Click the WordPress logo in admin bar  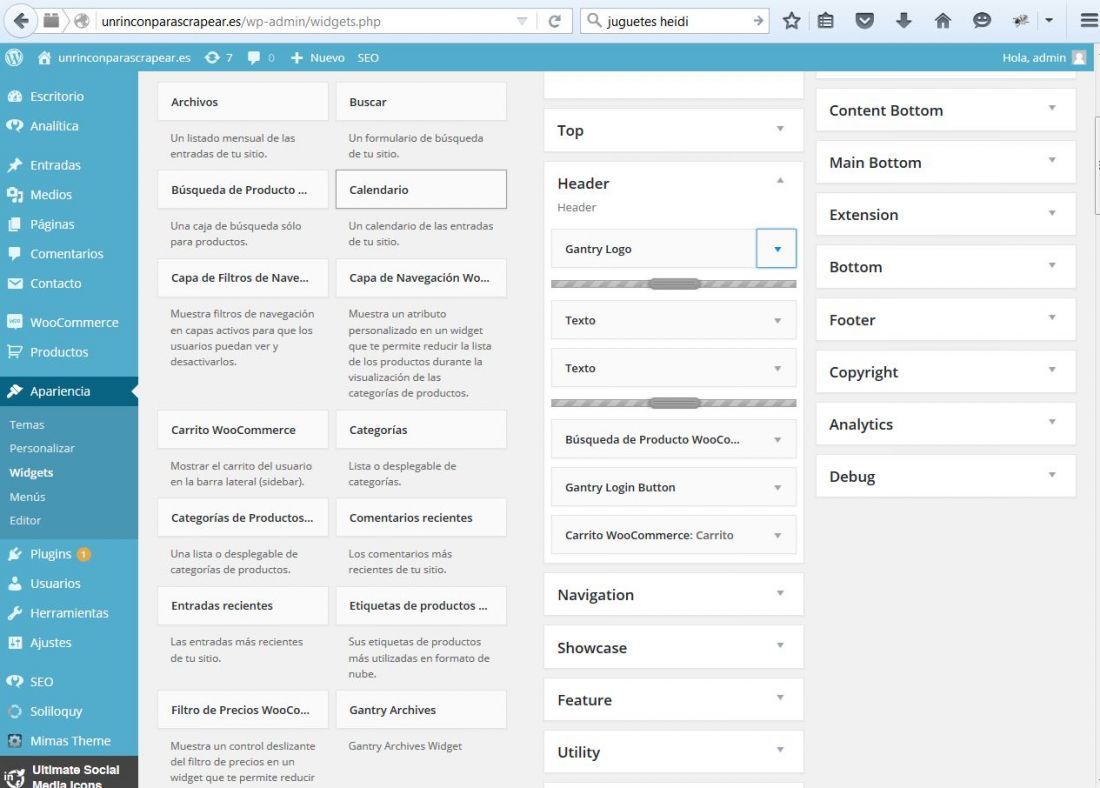[x=14, y=58]
